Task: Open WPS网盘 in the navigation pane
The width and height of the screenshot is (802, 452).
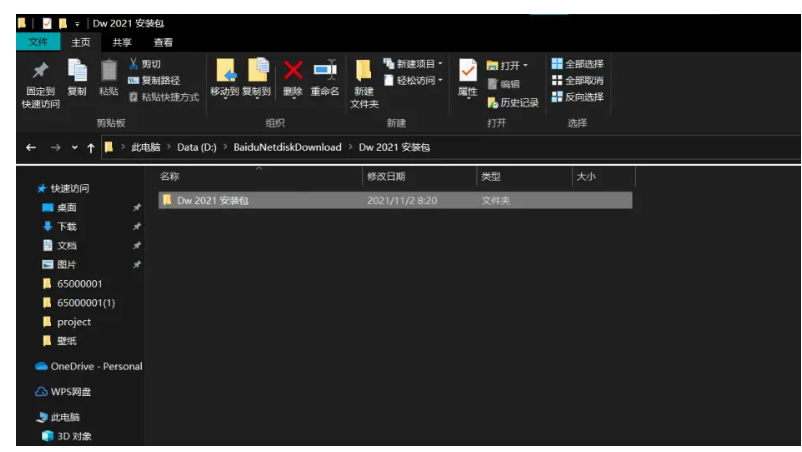Action: (63, 392)
